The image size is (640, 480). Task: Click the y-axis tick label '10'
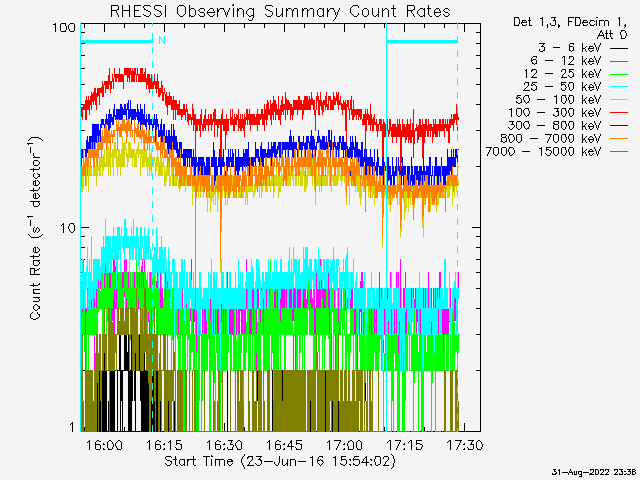pyautogui.click(x=68, y=228)
